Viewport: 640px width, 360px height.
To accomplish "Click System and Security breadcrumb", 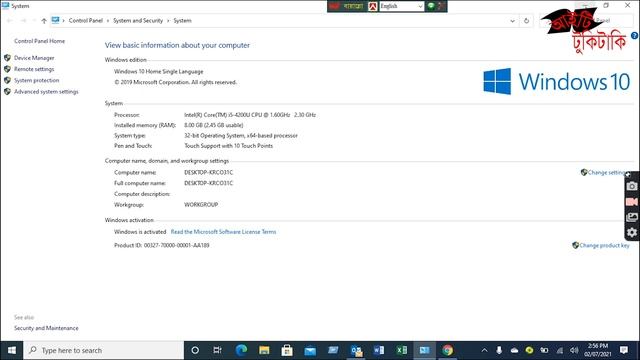I will [138, 20].
